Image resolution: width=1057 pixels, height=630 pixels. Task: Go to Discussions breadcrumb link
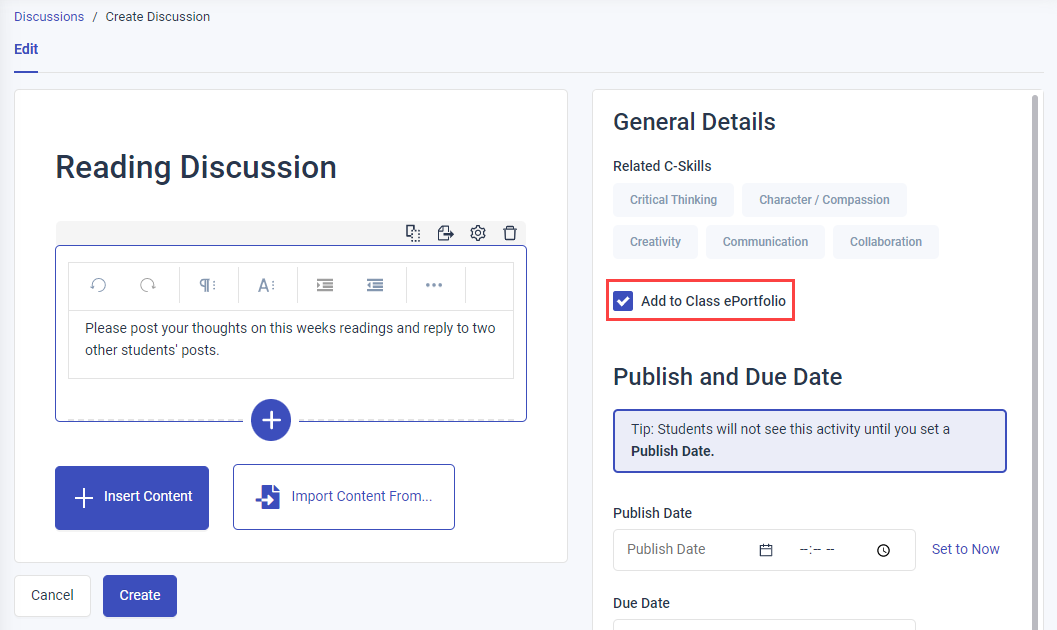click(49, 17)
